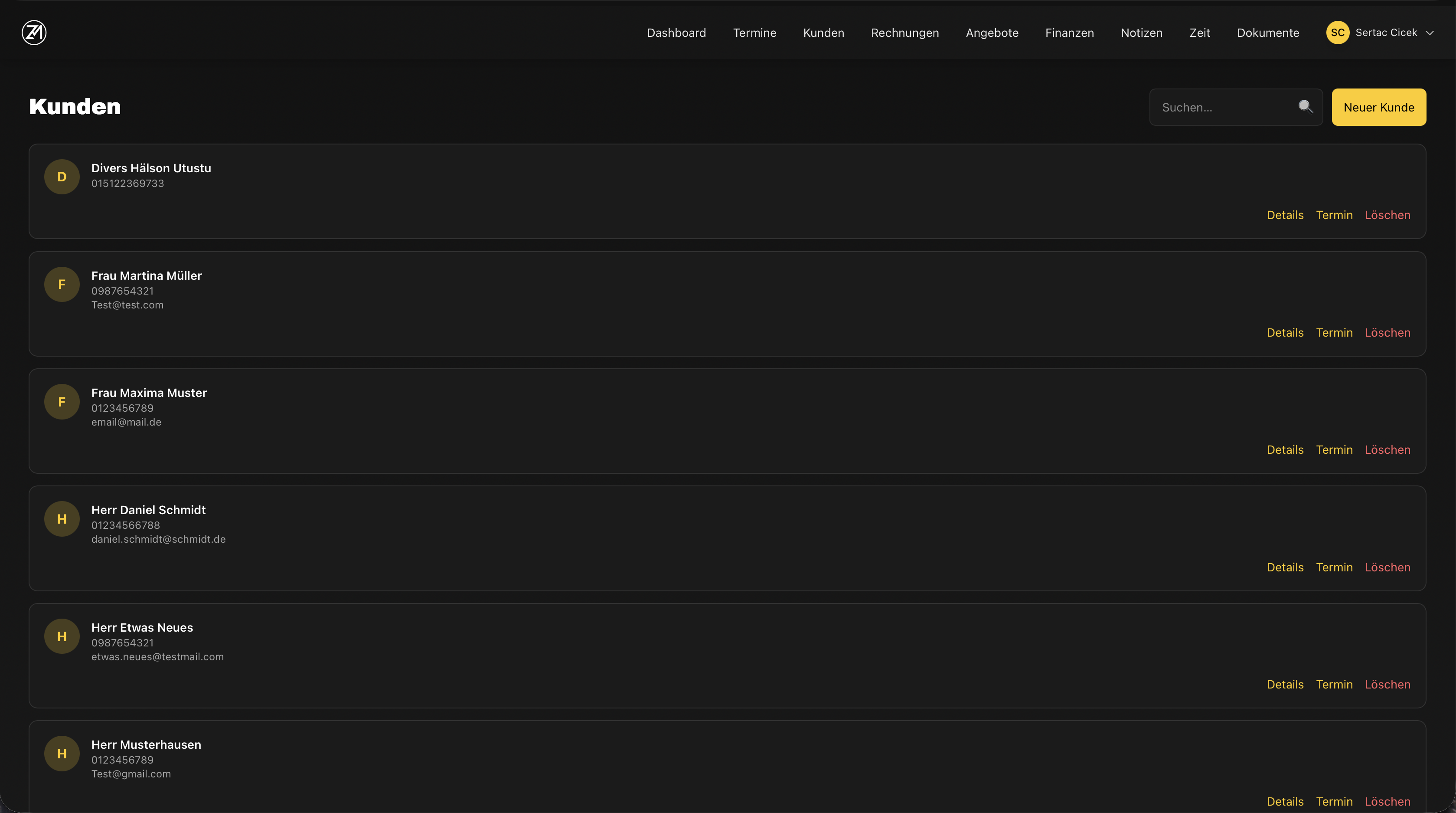The image size is (1456, 813).
Task: Click Divers Hälson Utustu's D avatar
Action: [x=62, y=177]
